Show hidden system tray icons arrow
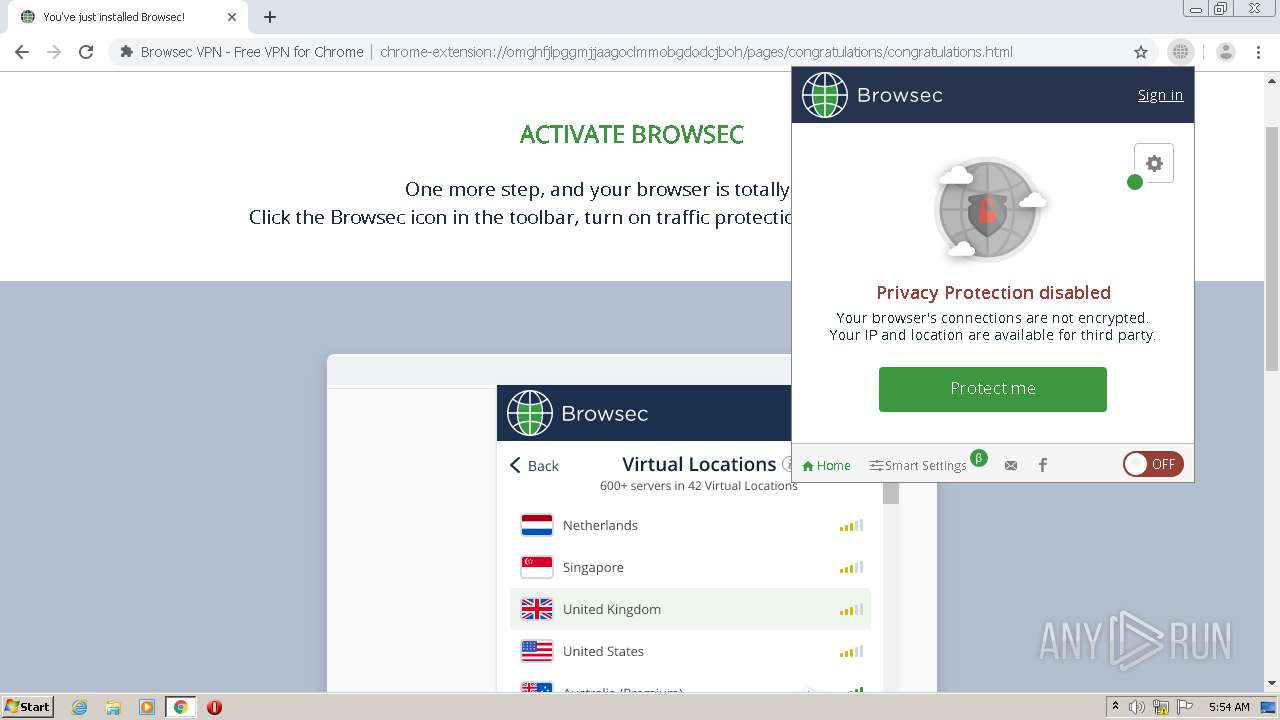The height and width of the screenshot is (720, 1280). (x=1115, y=707)
